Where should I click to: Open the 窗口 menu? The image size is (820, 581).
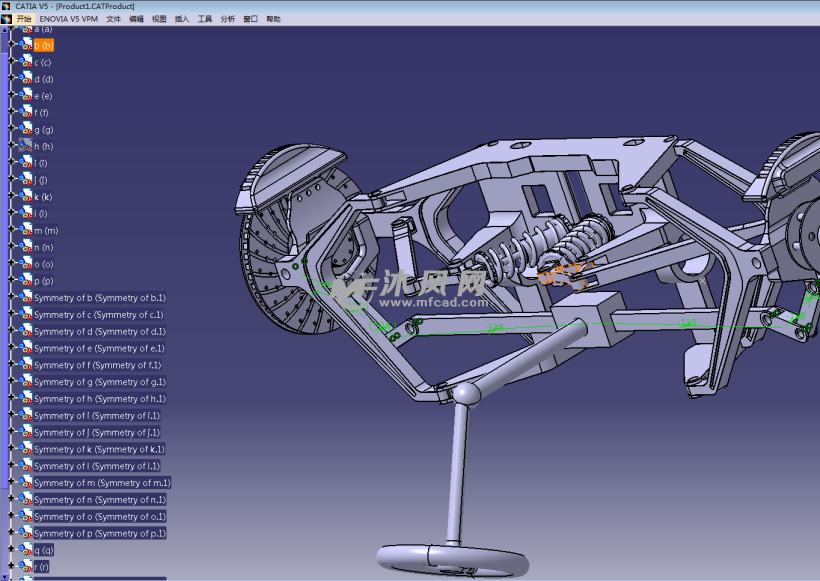(250, 19)
